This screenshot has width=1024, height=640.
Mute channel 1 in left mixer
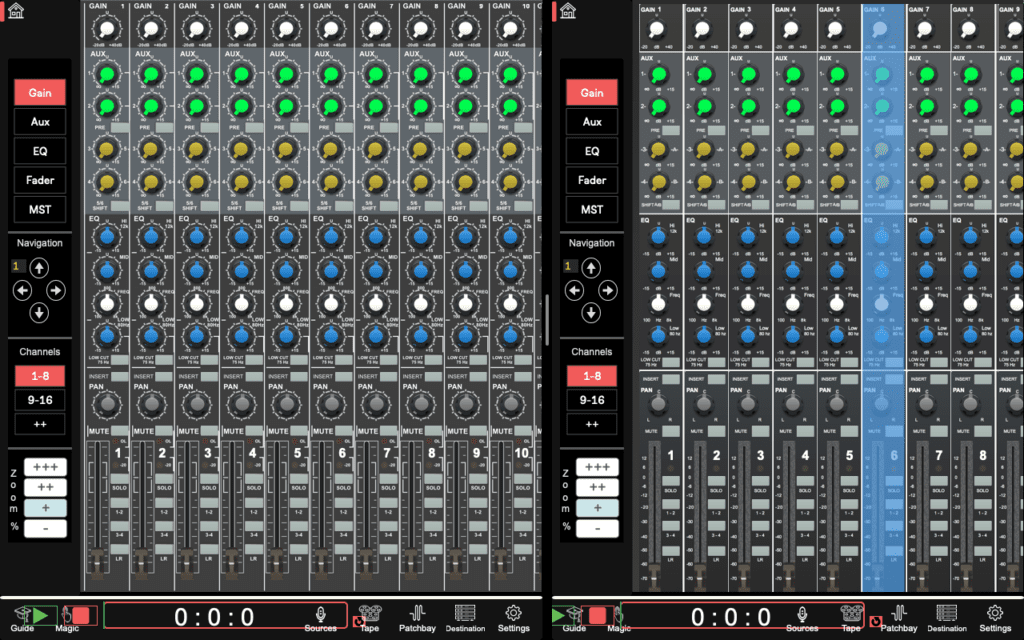120,431
